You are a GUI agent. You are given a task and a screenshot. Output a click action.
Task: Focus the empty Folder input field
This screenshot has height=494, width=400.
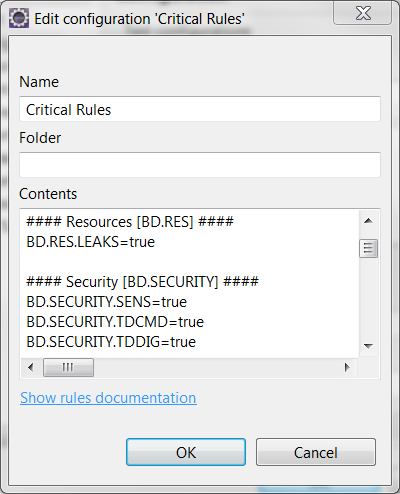click(200, 165)
